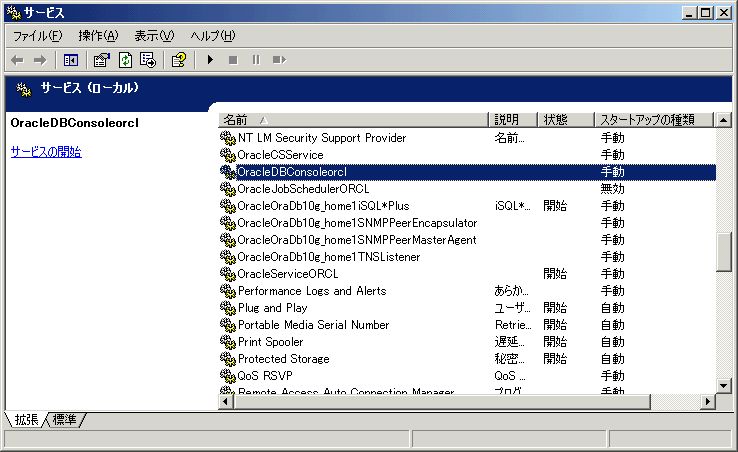Click the vertical scrollbar up arrow
This screenshot has height=452, width=738.
(x=723, y=120)
